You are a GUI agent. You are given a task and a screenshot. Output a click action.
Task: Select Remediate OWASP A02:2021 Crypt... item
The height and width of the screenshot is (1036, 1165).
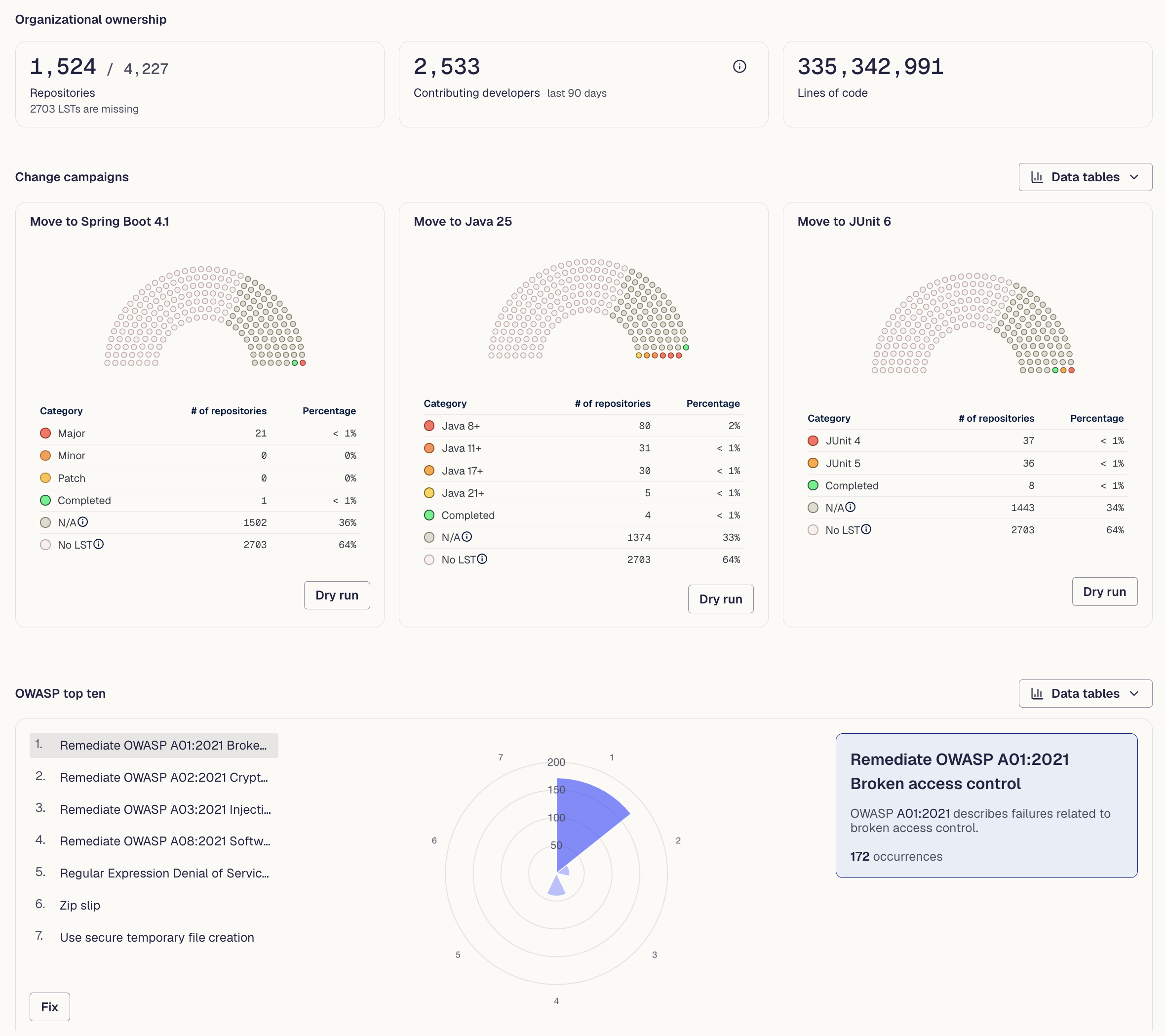point(154,777)
